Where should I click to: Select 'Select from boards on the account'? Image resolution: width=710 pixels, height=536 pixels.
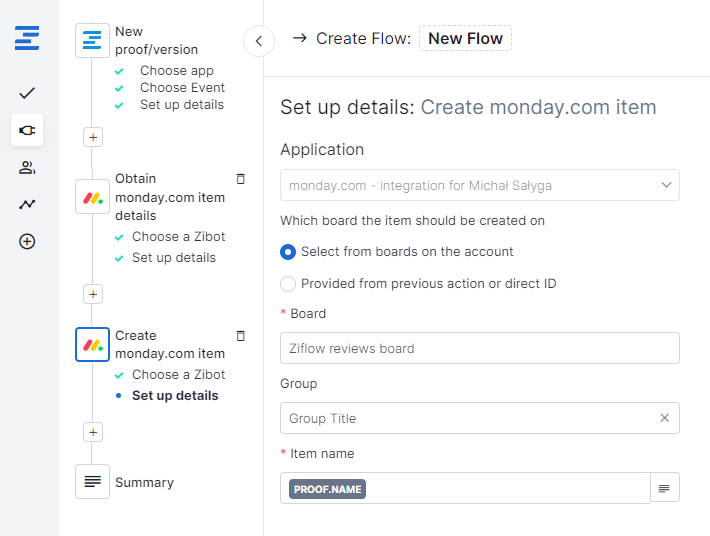pos(288,252)
